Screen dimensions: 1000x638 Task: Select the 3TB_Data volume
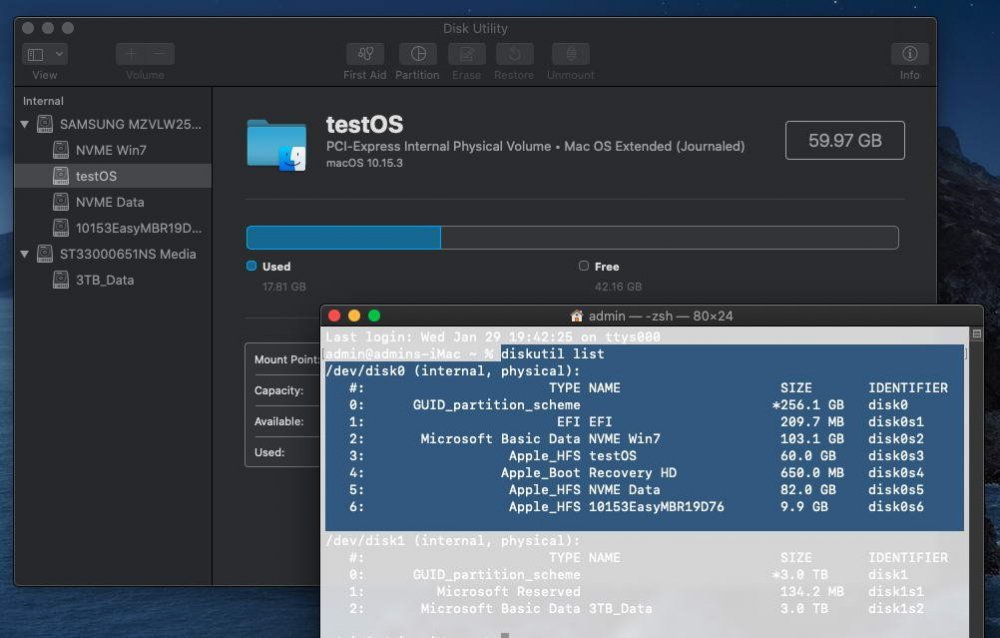pyautogui.click(x=112, y=280)
